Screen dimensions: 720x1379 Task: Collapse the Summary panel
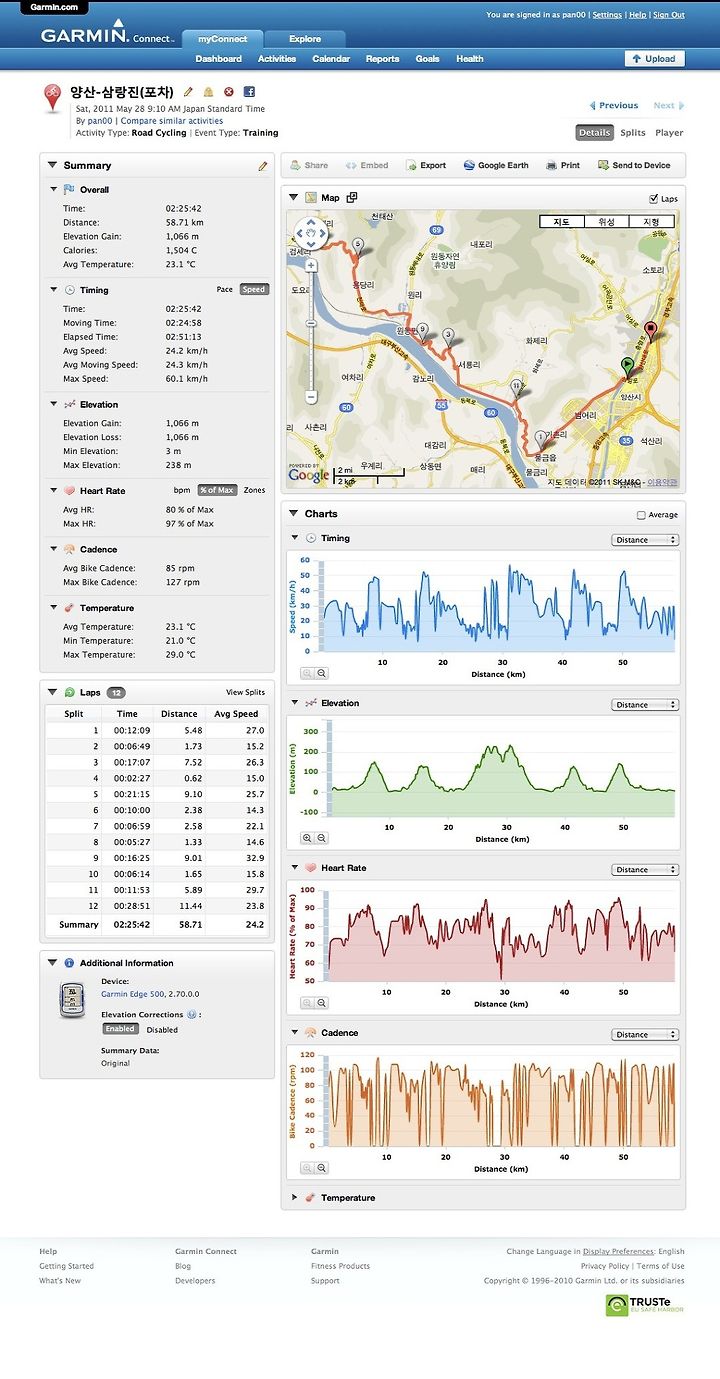click(51, 166)
